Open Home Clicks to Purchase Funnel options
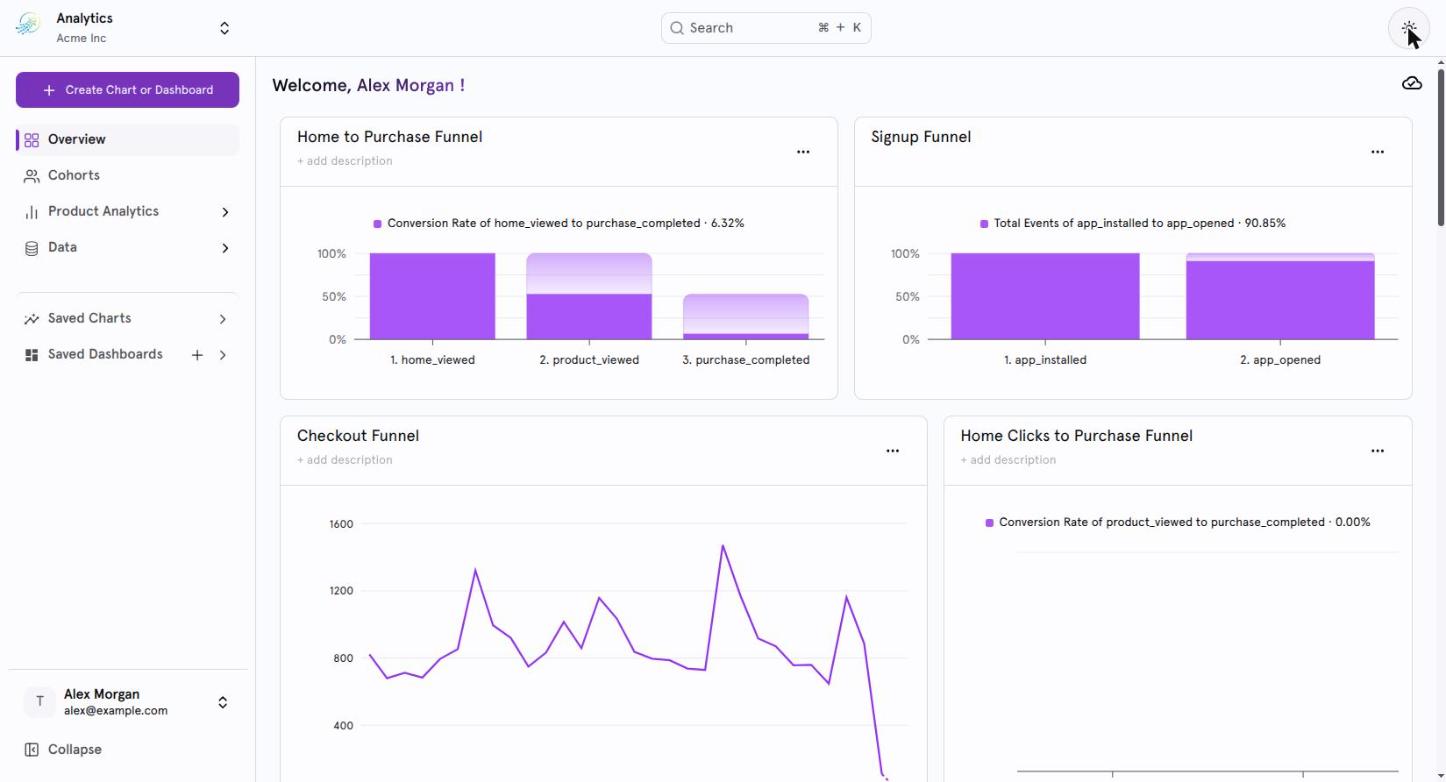 (1378, 451)
